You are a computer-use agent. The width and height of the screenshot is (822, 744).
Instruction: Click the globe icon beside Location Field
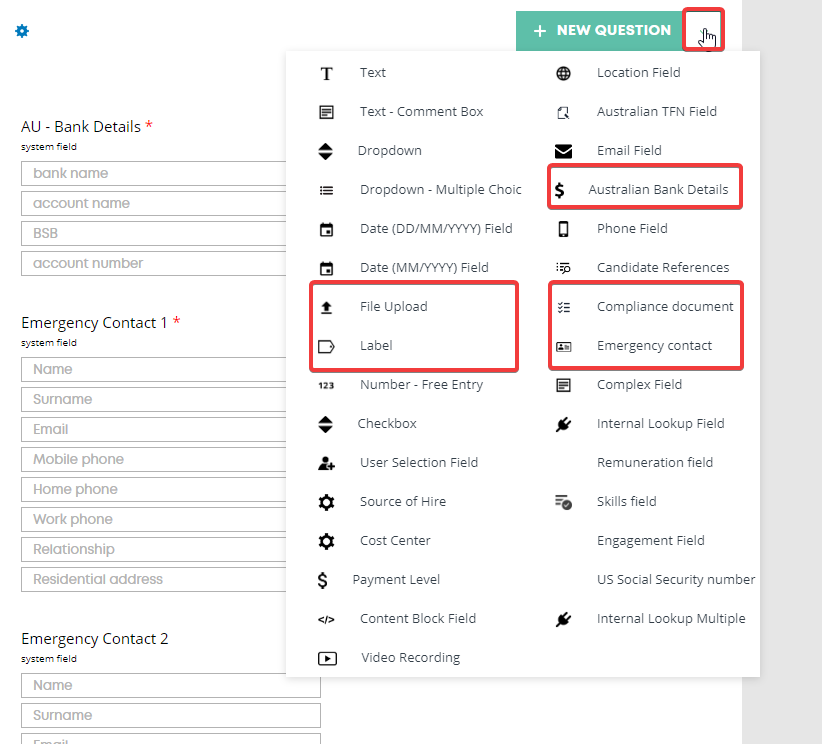tap(564, 72)
